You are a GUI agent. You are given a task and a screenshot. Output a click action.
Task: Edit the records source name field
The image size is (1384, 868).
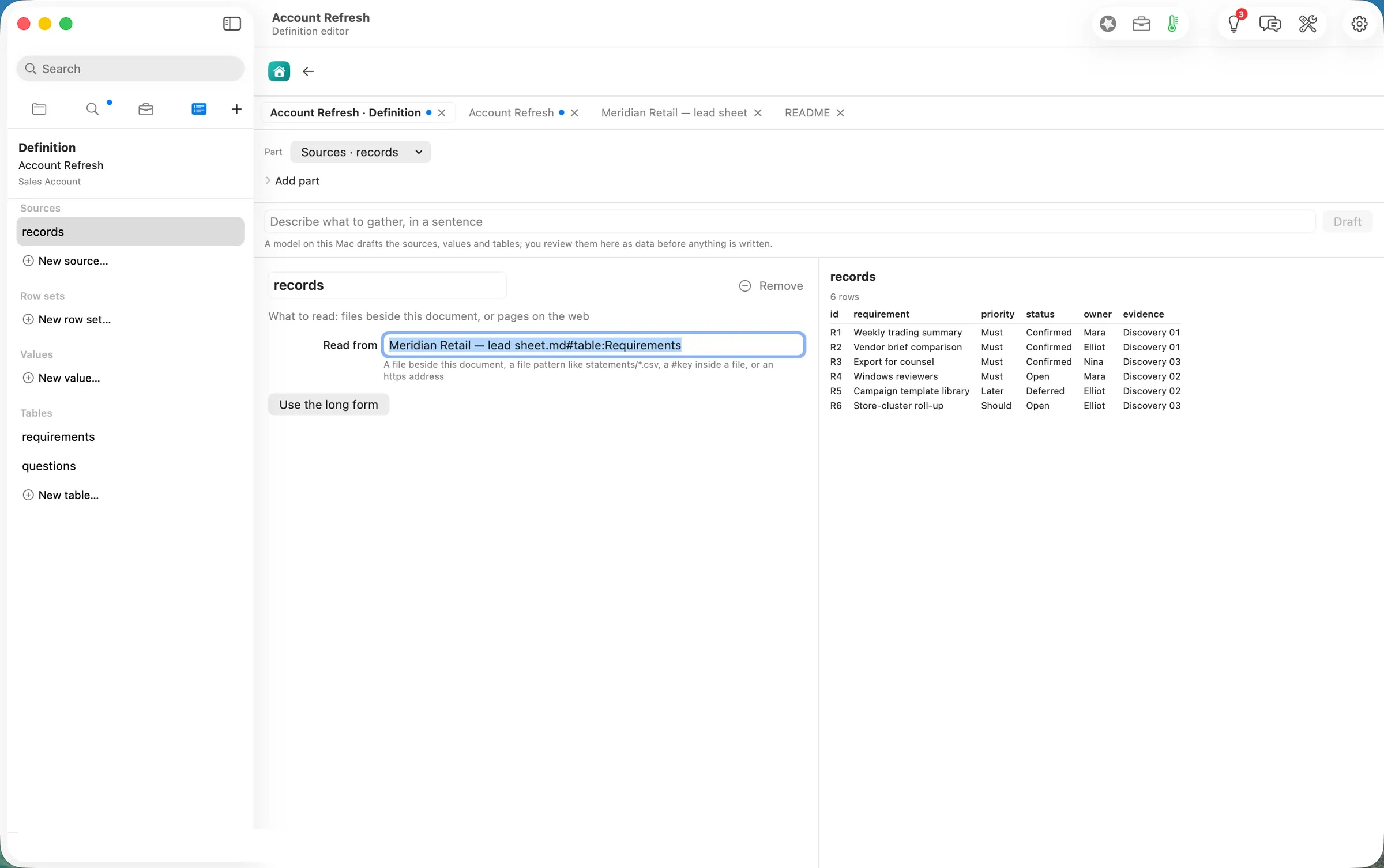[x=387, y=285]
